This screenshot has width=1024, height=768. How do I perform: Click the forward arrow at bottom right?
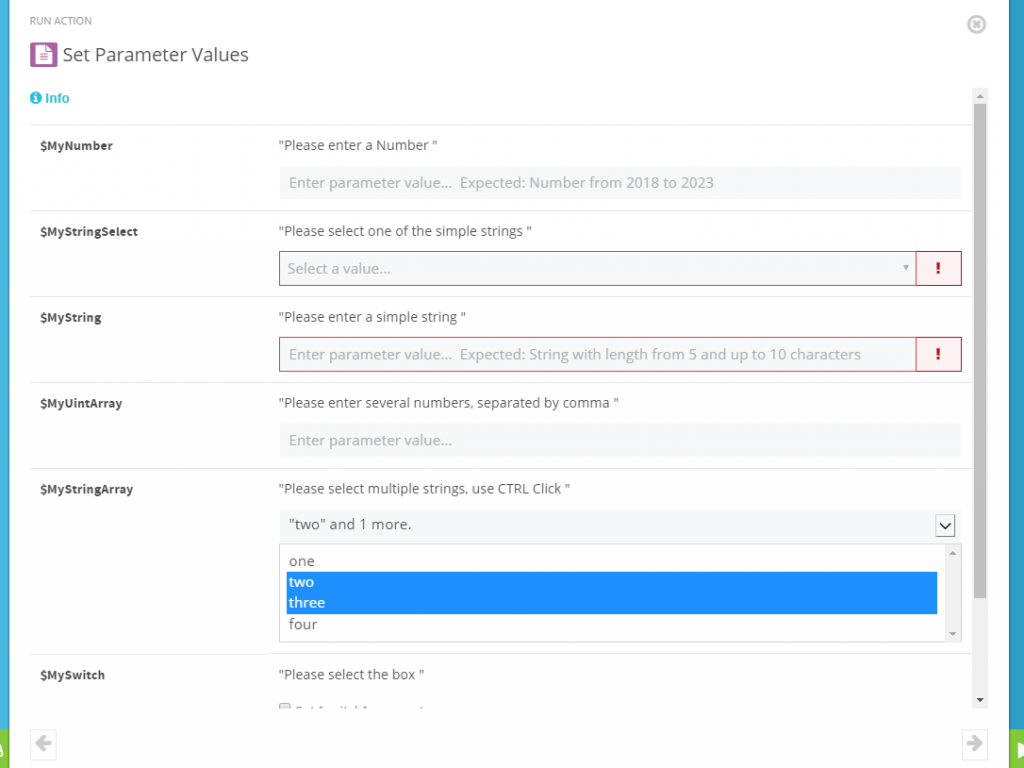[974, 744]
